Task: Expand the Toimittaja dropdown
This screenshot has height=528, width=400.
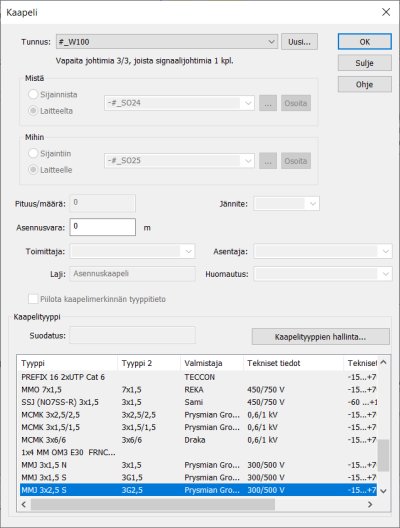Action: (x=188, y=251)
